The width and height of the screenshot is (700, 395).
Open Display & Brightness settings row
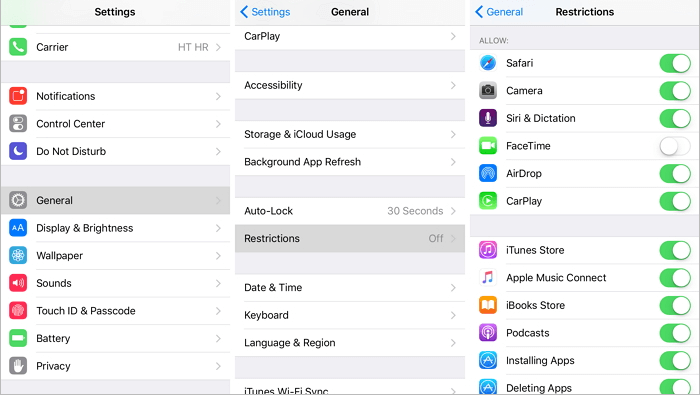point(115,228)
